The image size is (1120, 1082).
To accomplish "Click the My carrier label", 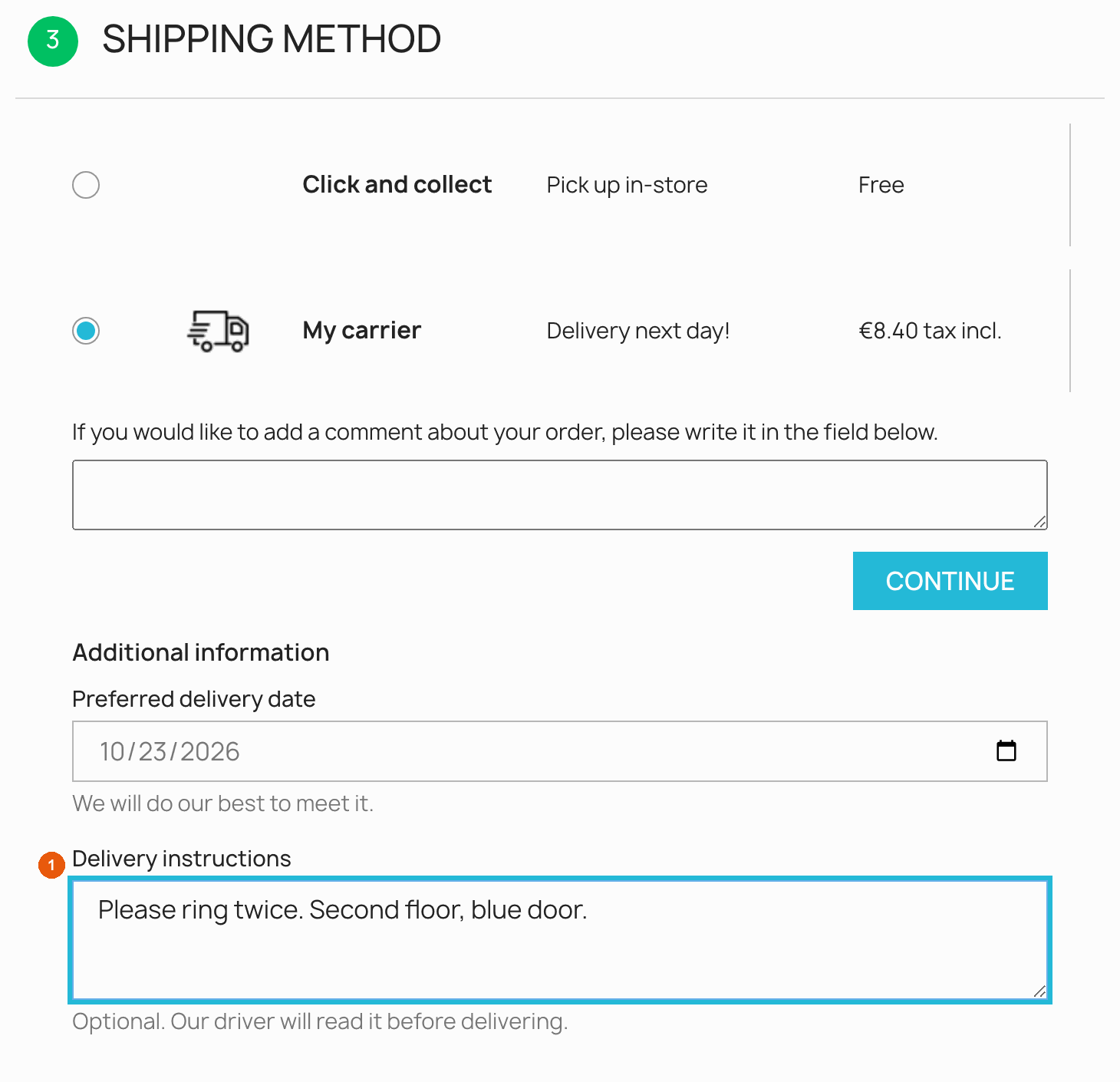I will pyautogui.click(x=361, y=331).
